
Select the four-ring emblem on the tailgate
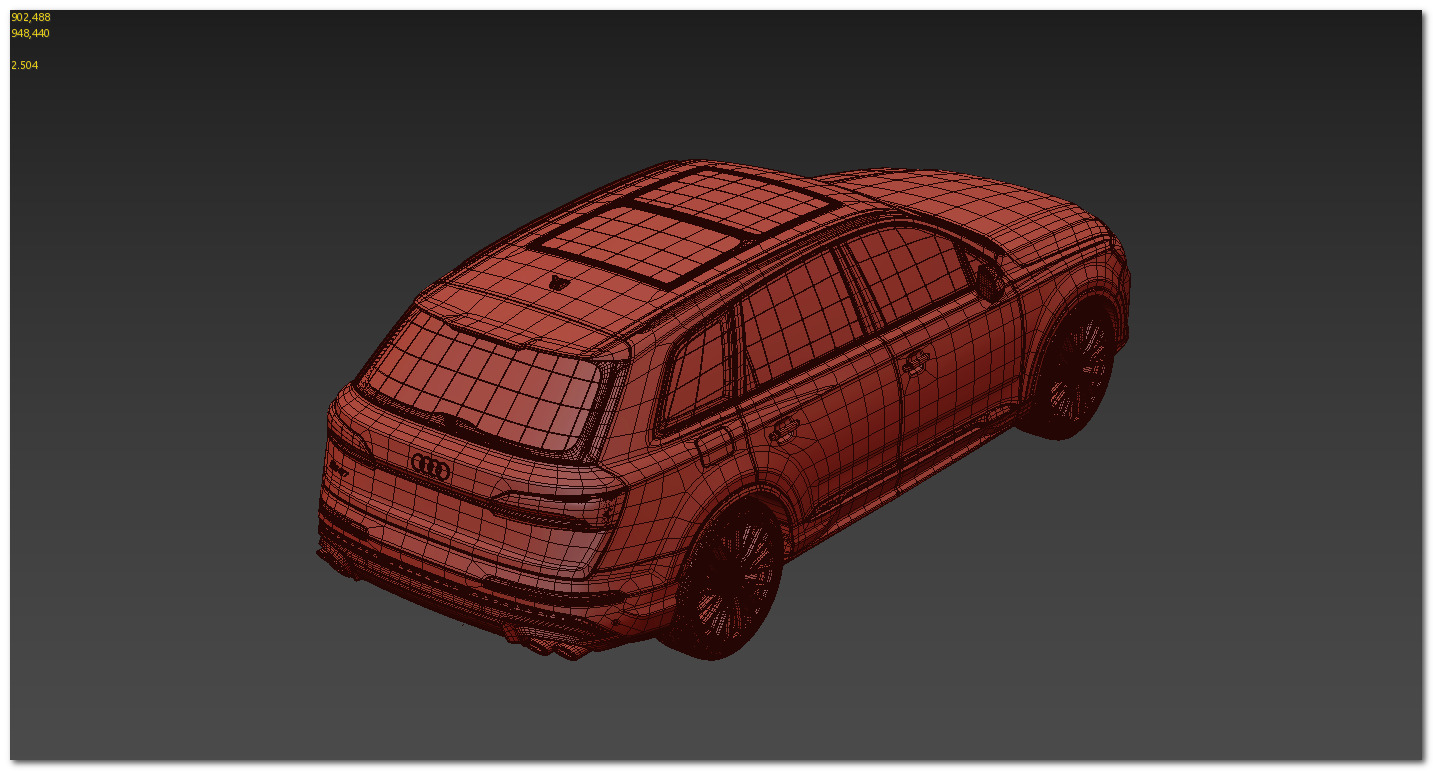click(431, 466)
